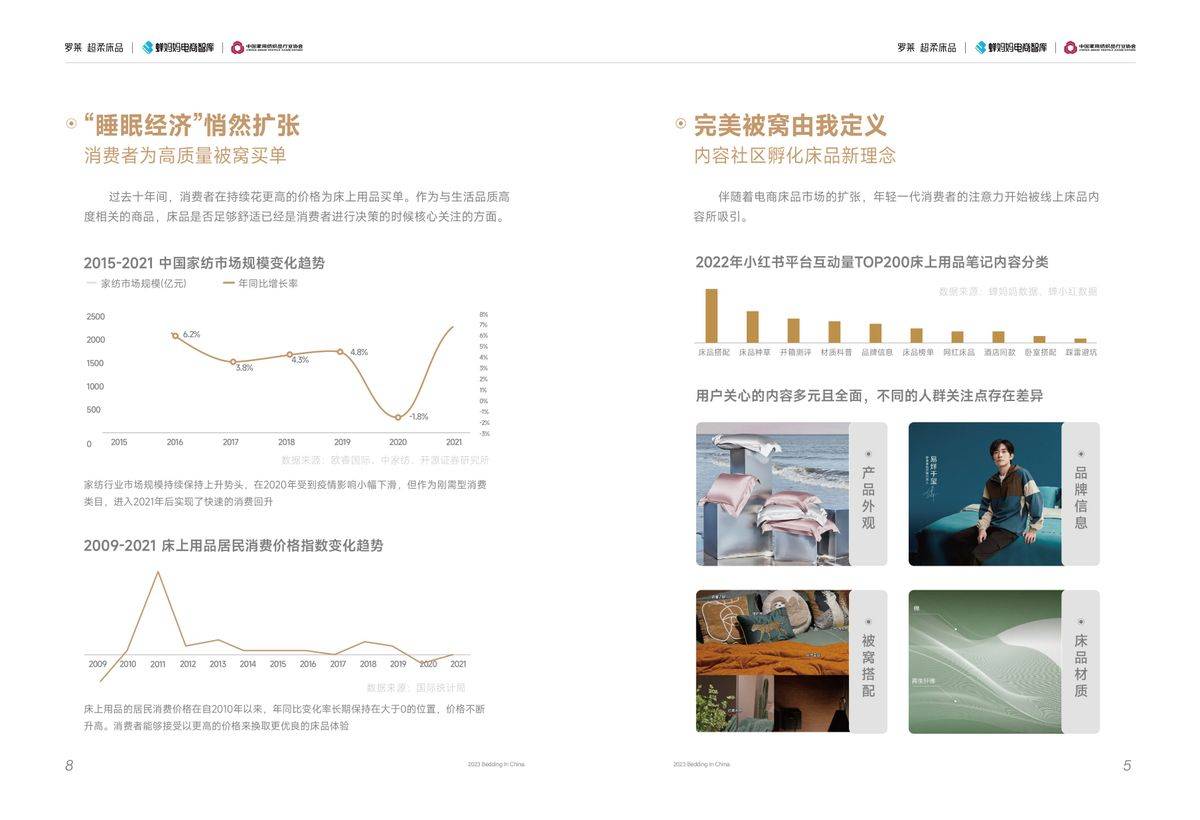Click the 4.3% data point label
1200x820 pixels.
point(300,360)
